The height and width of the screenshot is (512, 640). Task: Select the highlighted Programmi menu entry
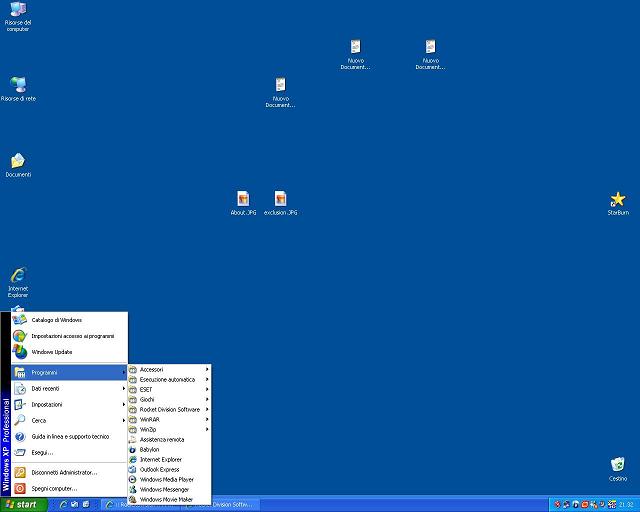tap(69, 372)
